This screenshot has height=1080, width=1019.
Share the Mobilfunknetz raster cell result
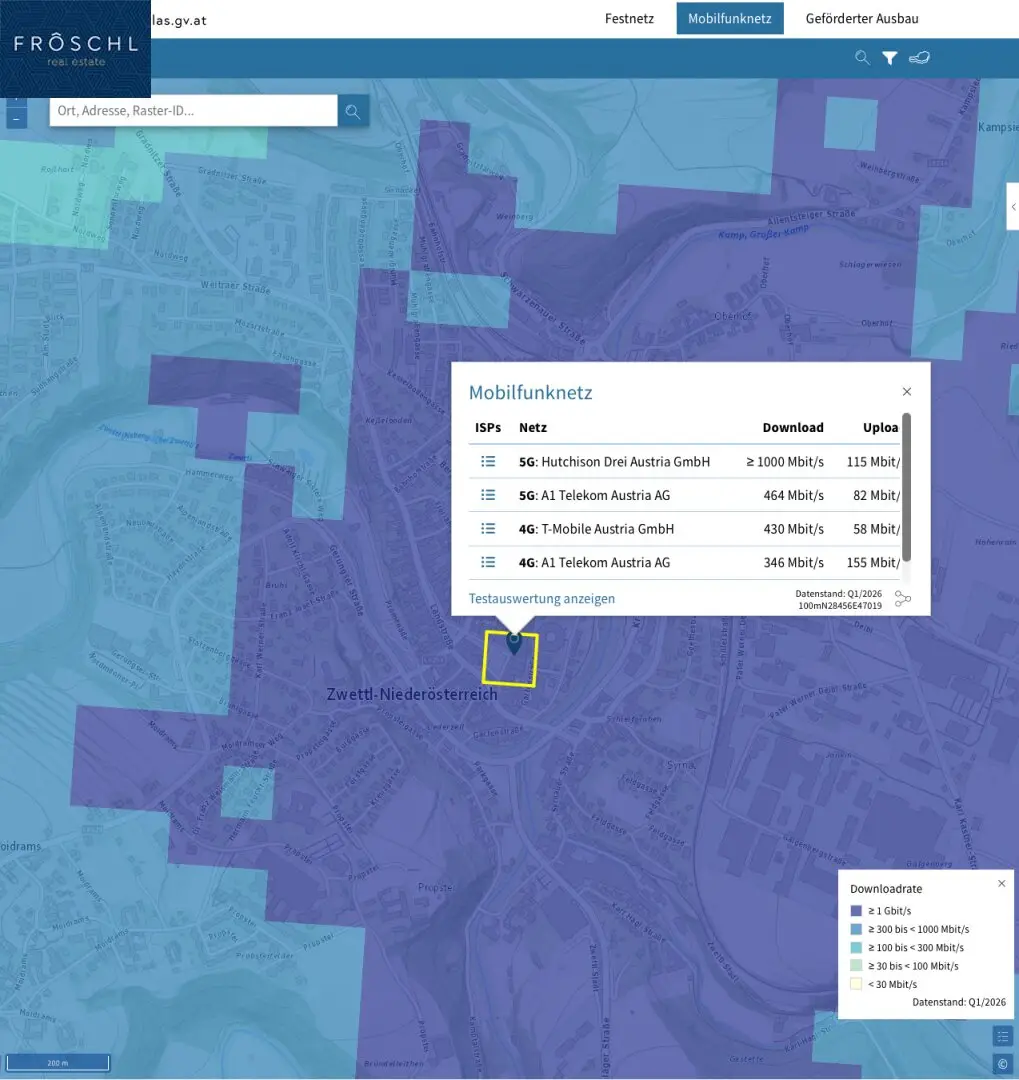(x=903, y=599)
